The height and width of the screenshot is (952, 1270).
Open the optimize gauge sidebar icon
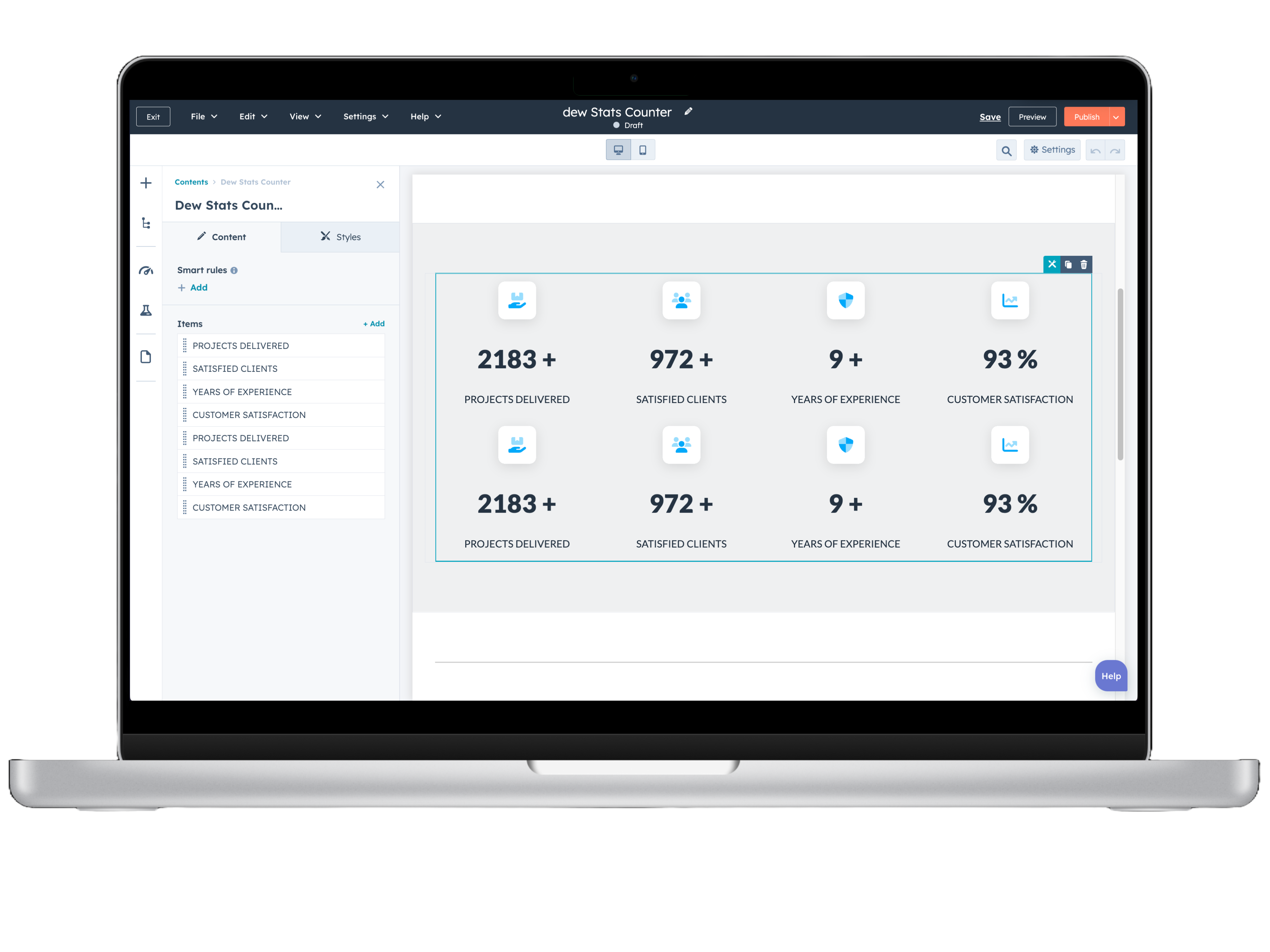146,271
